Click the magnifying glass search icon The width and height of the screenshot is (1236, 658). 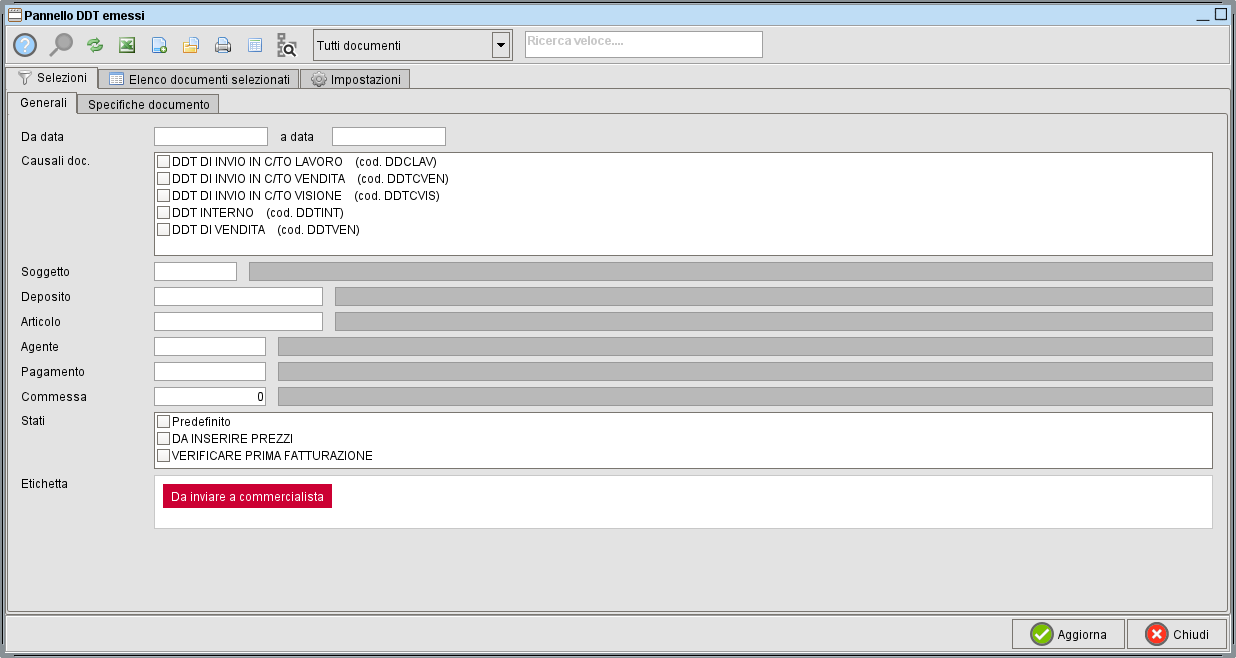point(62,45)
